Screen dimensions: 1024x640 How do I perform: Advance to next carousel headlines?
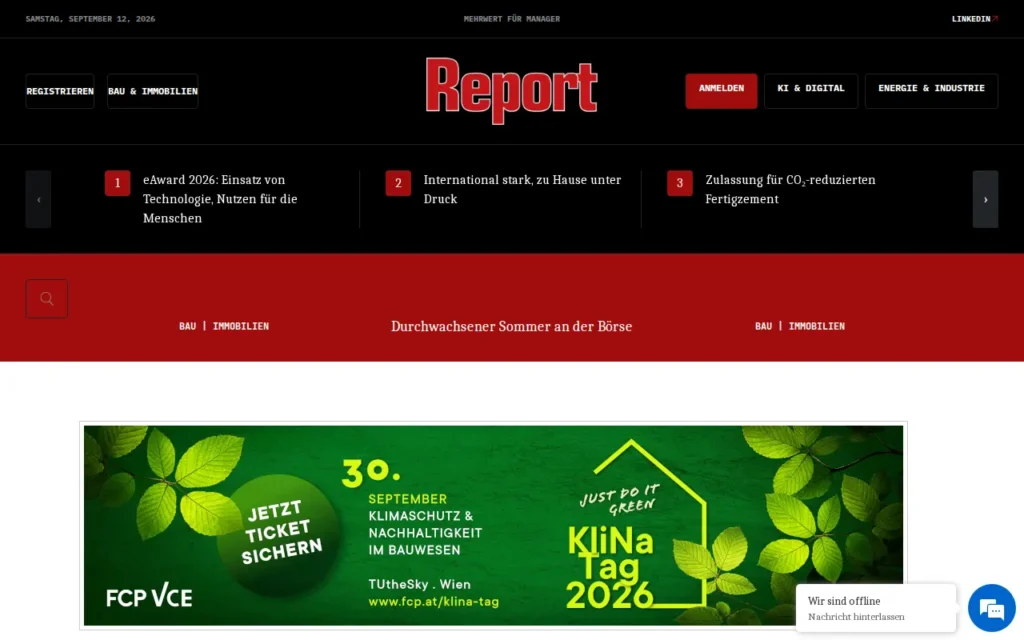(x=985, y=199)
